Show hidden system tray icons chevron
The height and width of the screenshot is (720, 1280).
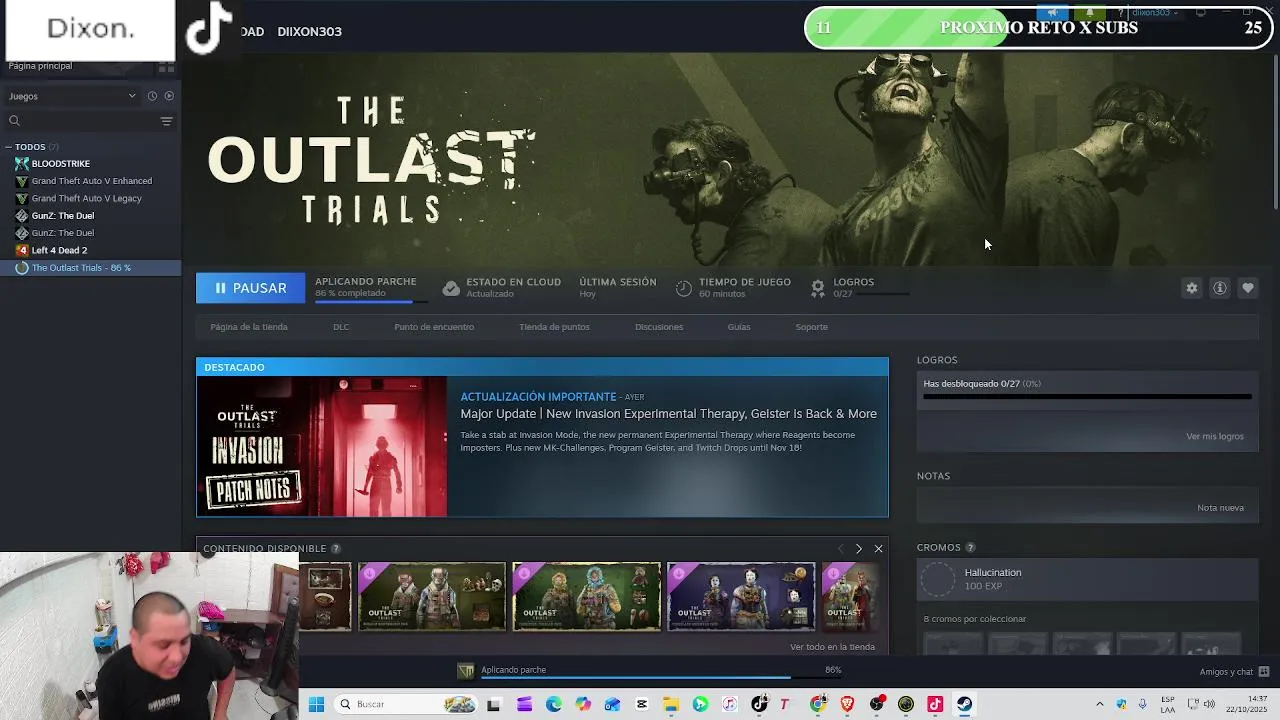[1099, 704]
